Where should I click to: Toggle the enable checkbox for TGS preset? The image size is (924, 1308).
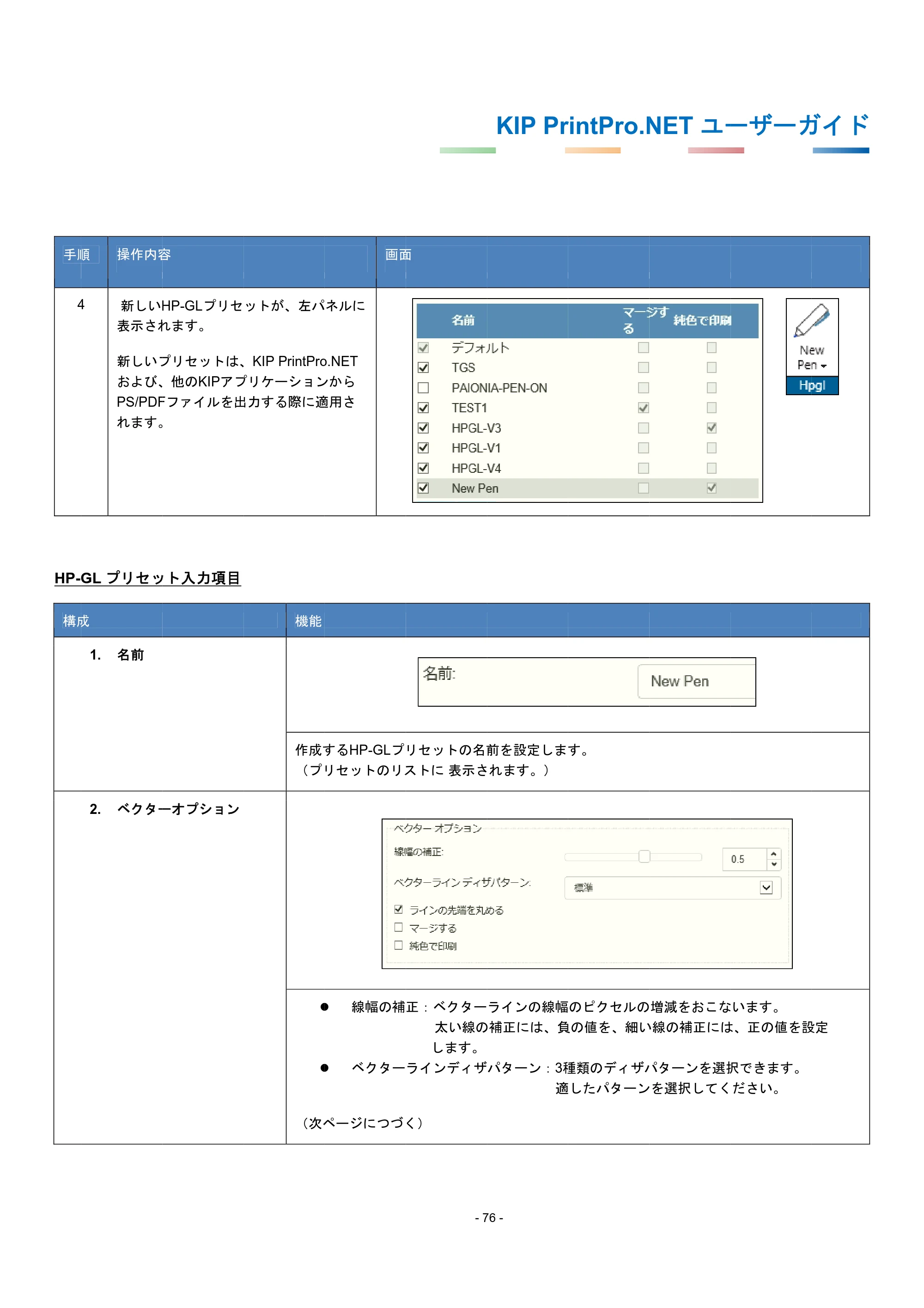click(x=423, y=367)
